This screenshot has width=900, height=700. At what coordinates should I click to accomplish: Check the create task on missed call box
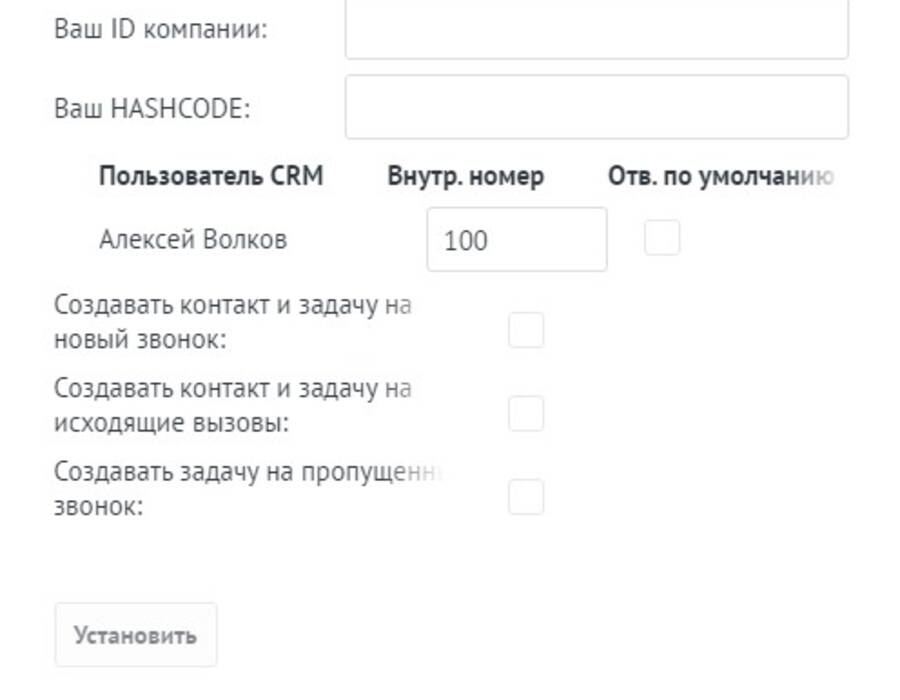point(526,496)
